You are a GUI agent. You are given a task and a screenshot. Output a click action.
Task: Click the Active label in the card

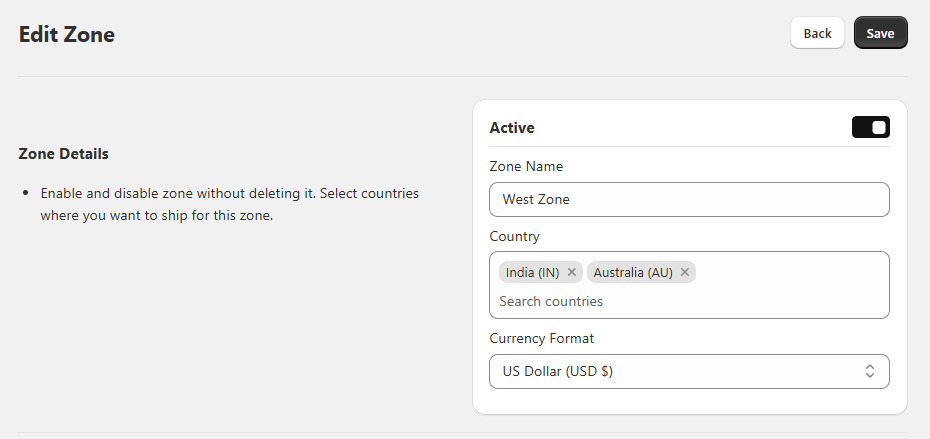pyautogui.click(x=512, y=128)
